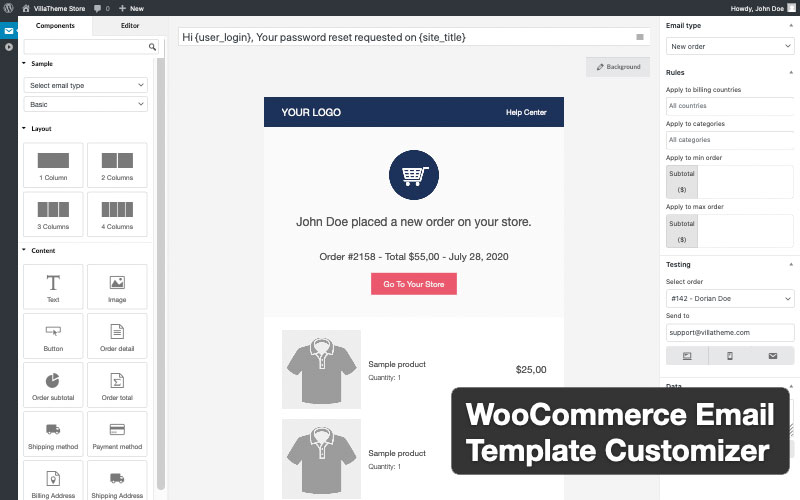
Task: Click the Help Center link
Action: coord(526,112)
